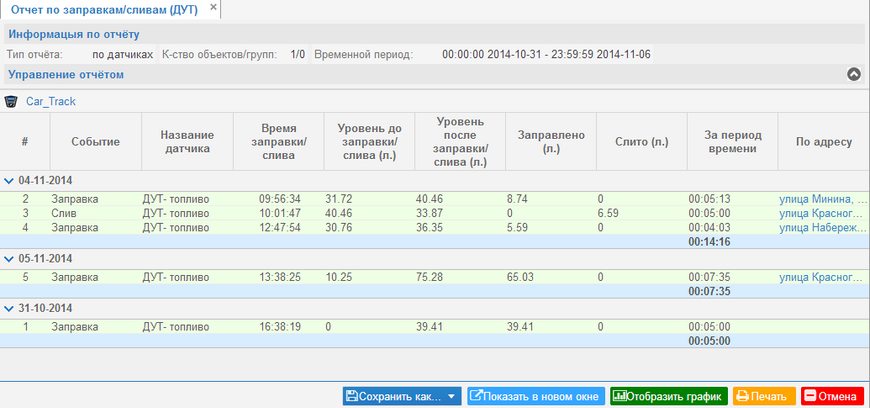Open the улица Набереж… address link
The width and height of the screenshot is (870, 408).
(x=823, y=228)
